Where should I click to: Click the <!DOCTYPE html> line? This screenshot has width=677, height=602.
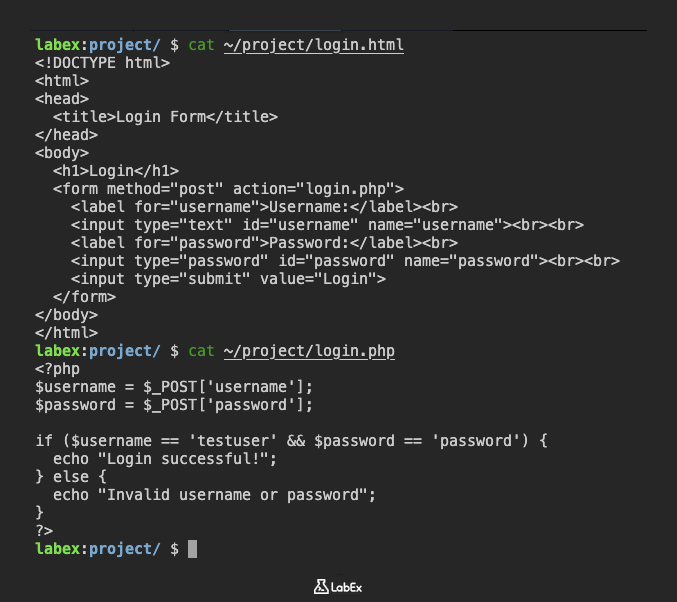(102, 63)
